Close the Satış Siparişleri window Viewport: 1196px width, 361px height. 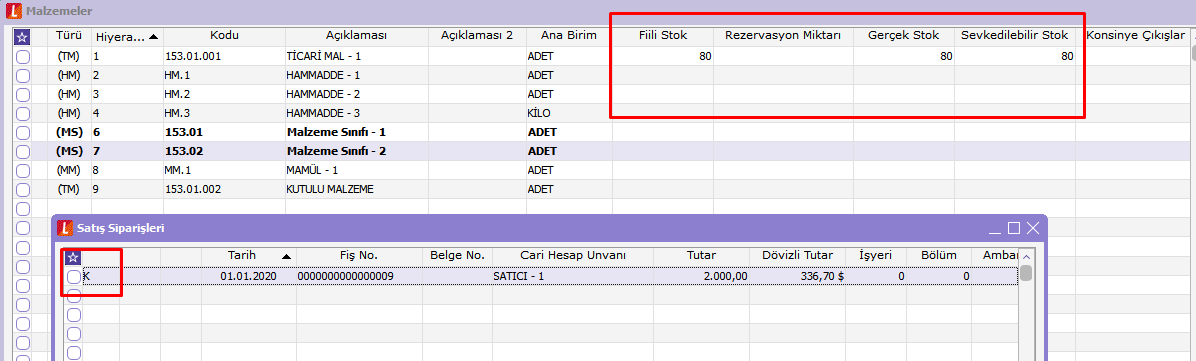pos(1033,228)
